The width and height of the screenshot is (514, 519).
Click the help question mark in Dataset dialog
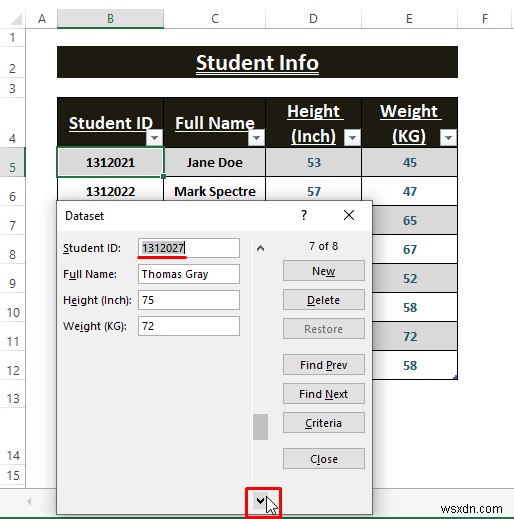click(x=304, y=215)
